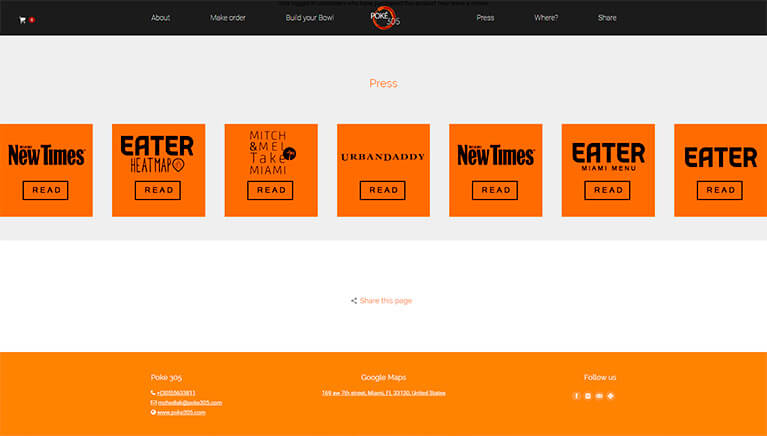Open the Instagram icon under Follow us
This screenshot has width=767, height=436.
pos(588,396)
